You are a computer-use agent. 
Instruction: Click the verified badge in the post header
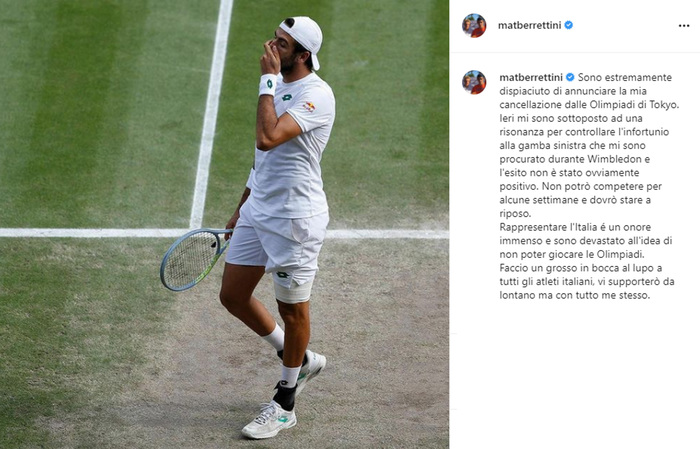coord(569,25)
